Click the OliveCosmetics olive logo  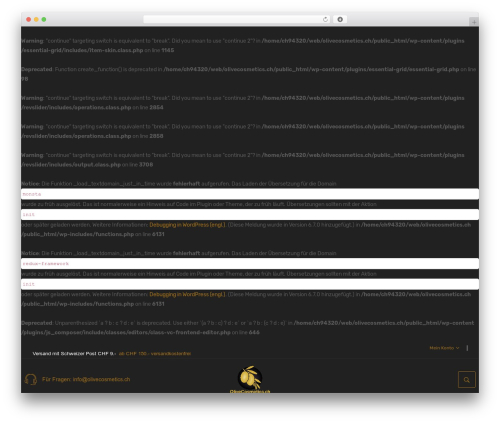(x=250, y=379)
